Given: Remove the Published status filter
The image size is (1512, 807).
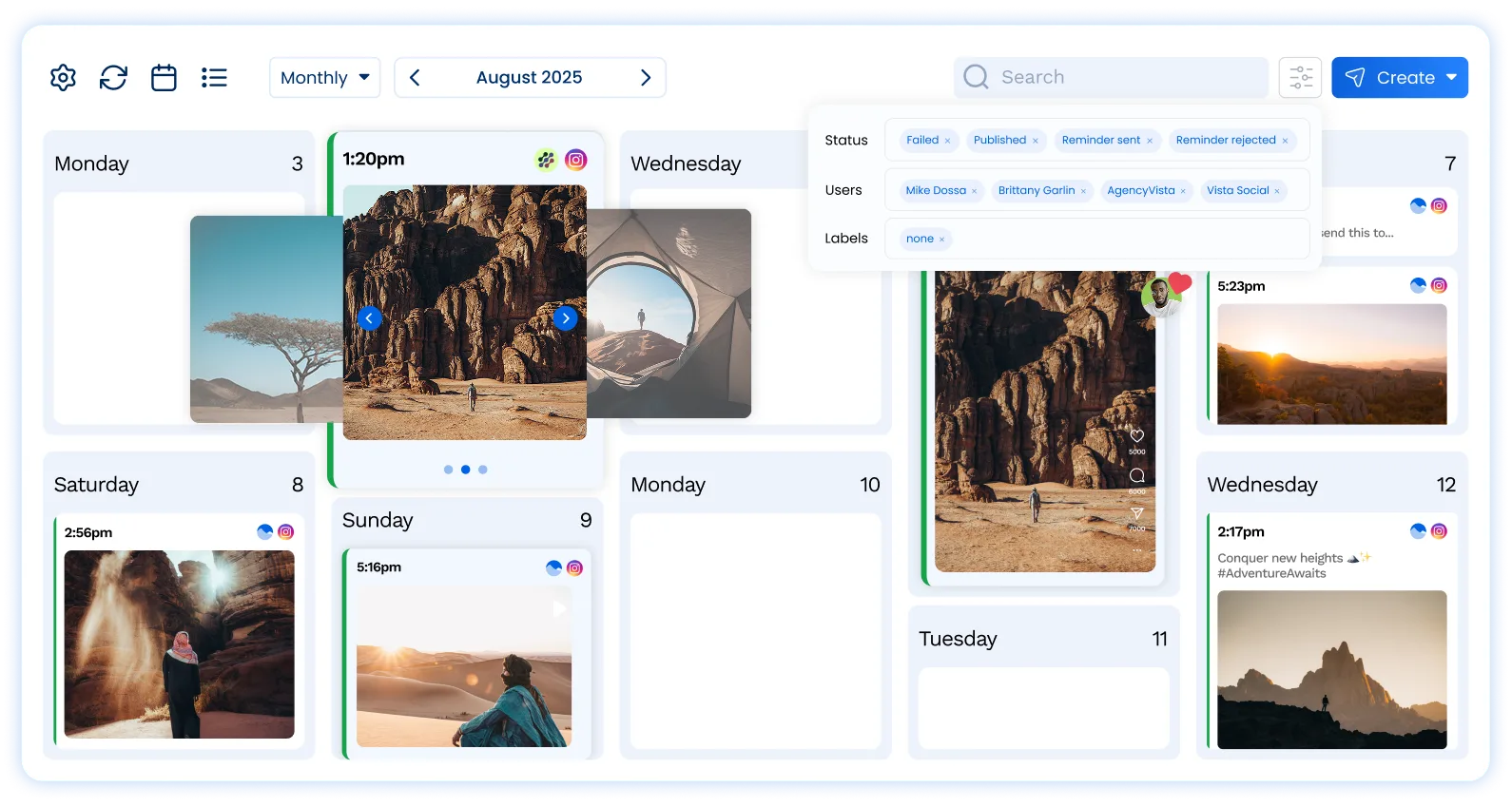Looking at the screenshot, I should pyautogui.click(x=1036, y=141).
